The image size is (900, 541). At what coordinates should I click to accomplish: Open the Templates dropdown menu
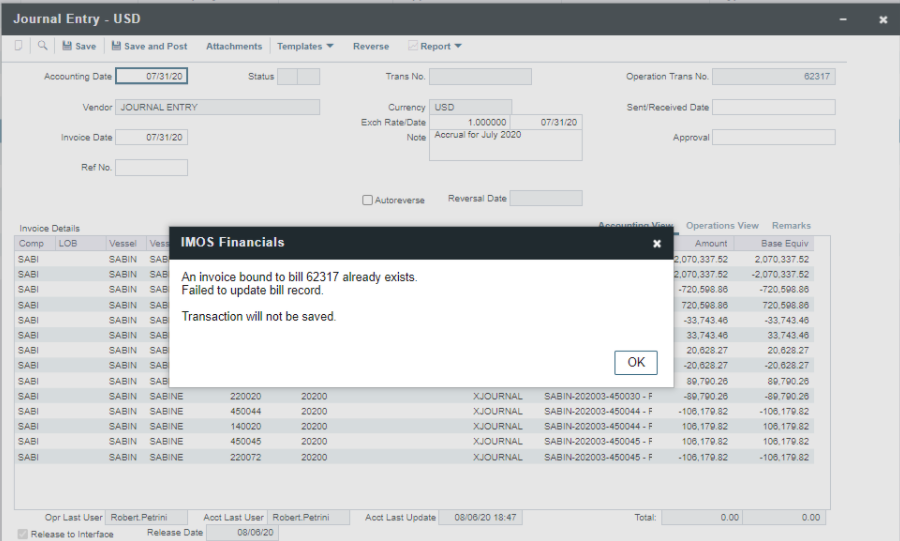tap(305, 46)
